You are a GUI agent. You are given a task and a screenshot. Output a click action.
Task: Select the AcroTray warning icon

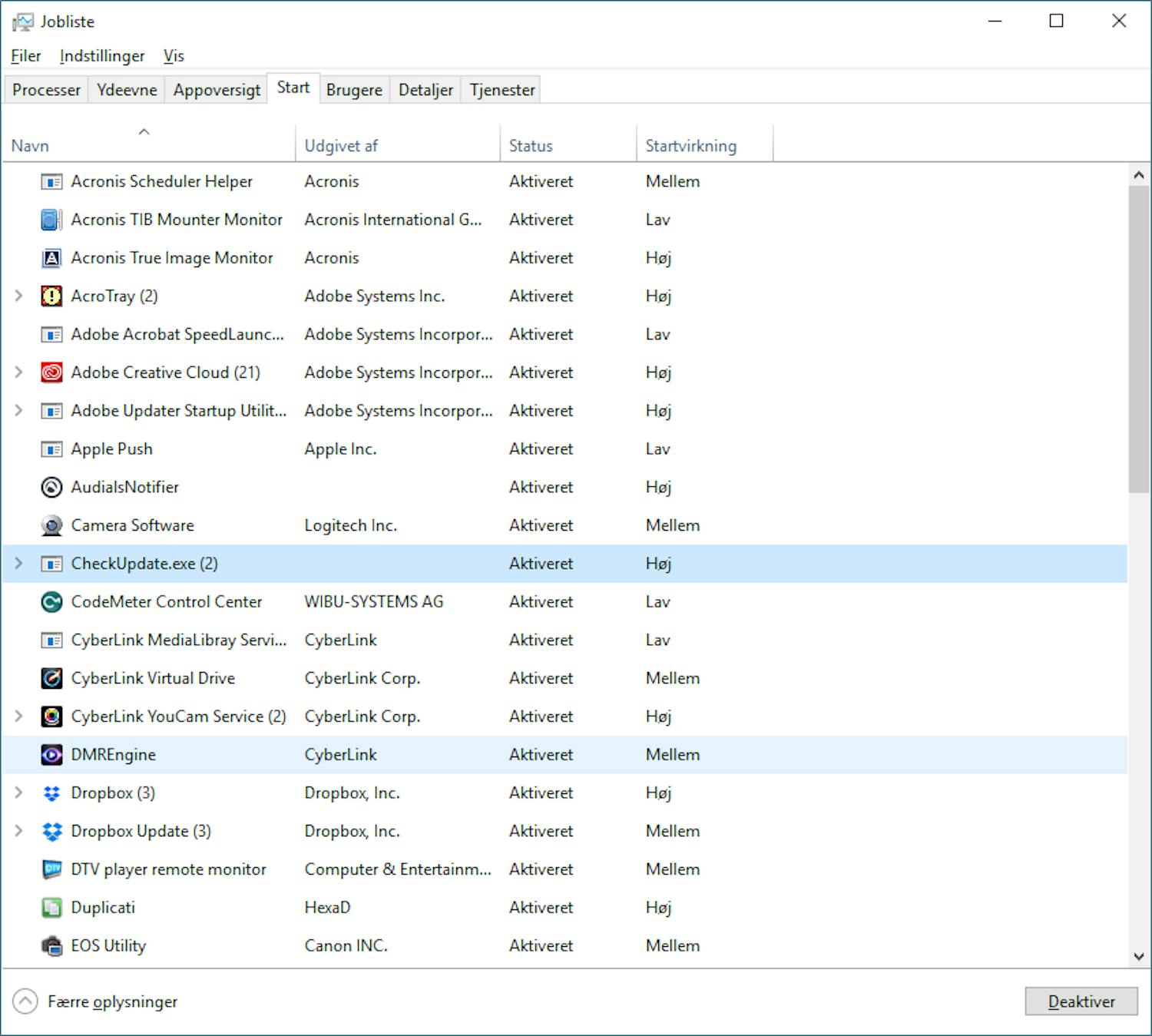click(51, 296)
